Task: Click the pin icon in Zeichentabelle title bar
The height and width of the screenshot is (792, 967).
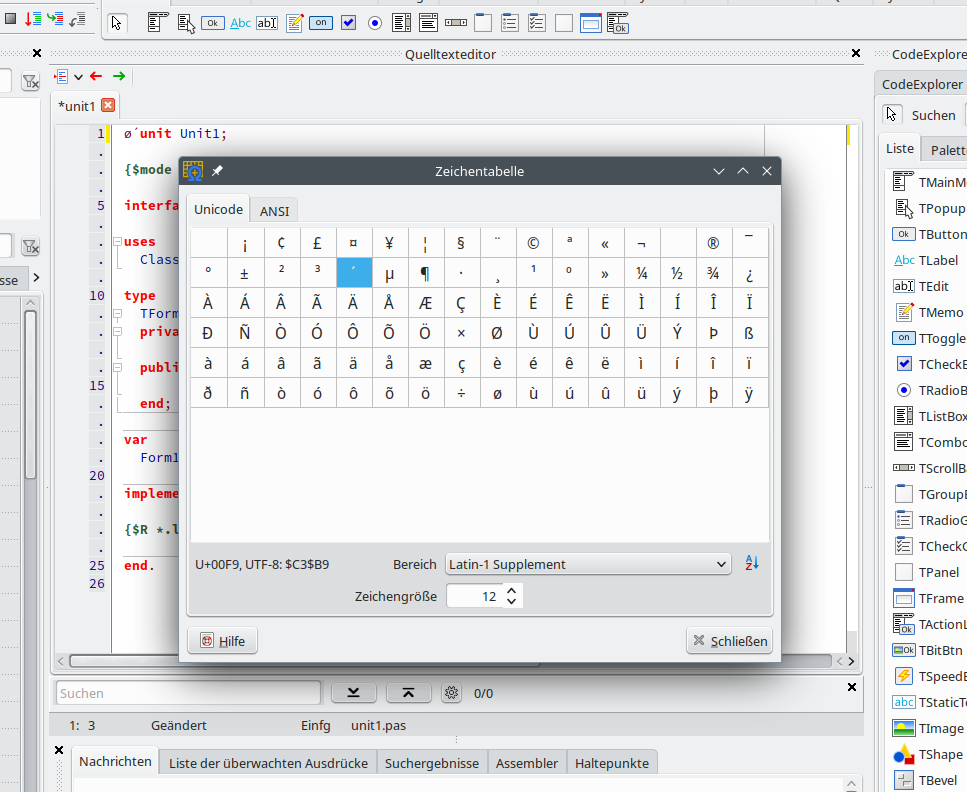Action: (x=217, y=171)
